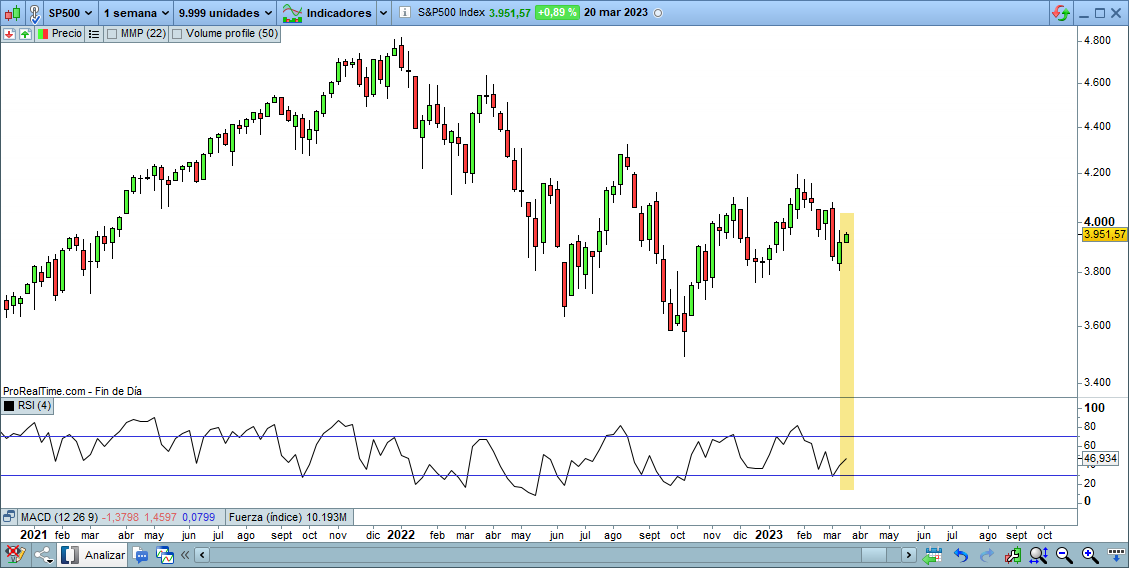Open the chat bubbles icon

pyautogui.click(x=141, y=555)
